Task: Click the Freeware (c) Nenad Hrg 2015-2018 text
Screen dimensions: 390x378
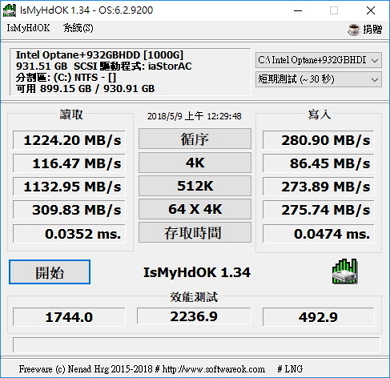Action: point(85,369)
